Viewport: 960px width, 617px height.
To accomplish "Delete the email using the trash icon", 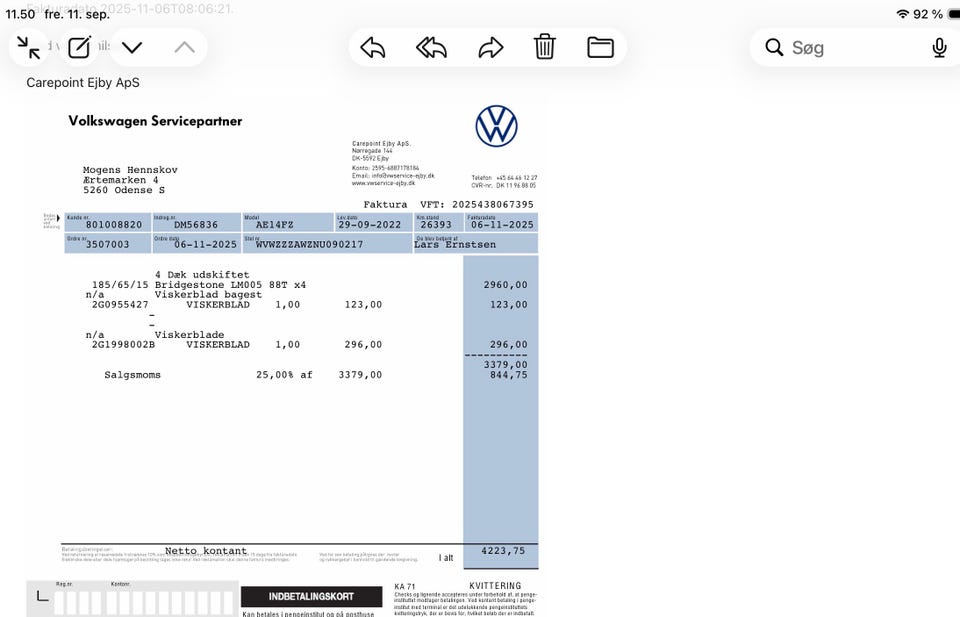I will 544,47.
